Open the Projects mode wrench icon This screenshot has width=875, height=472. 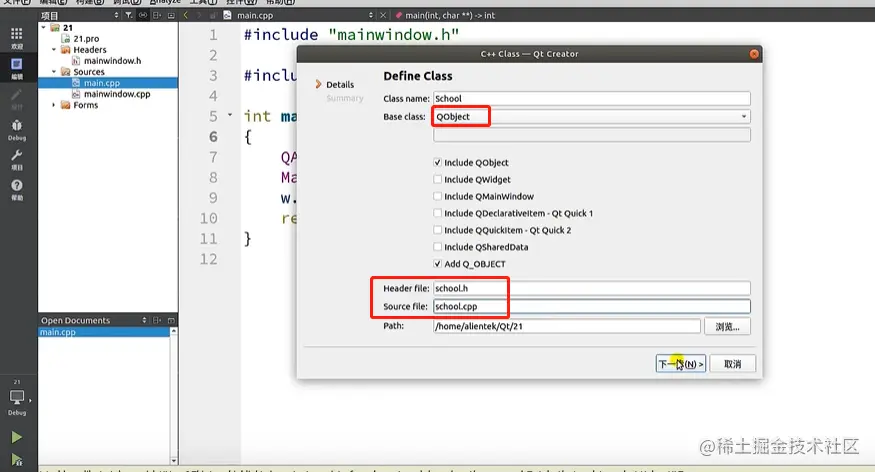point(17,159)
